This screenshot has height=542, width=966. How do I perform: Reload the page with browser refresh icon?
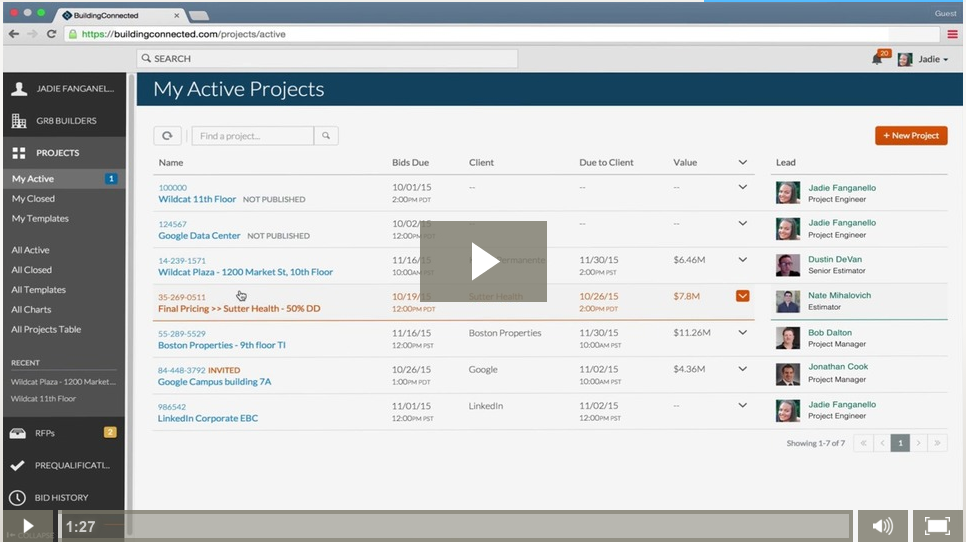pos(52,34)
